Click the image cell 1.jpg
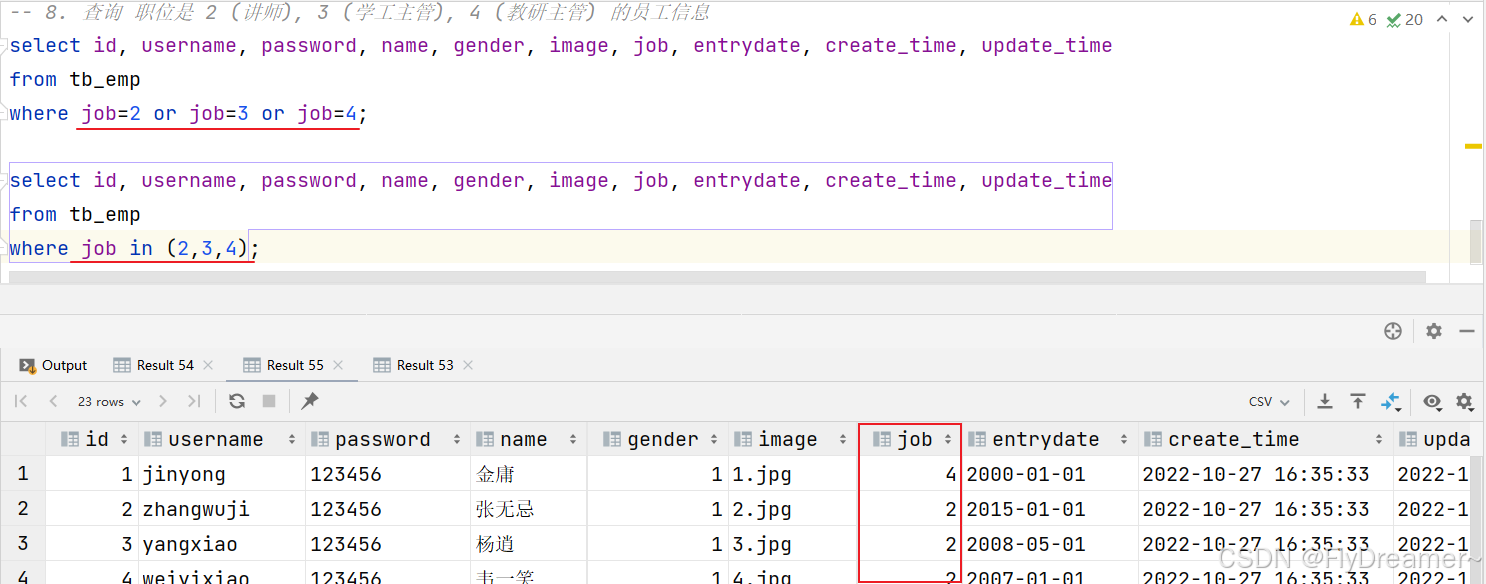This screenshot has width=1486, height=584. coord(792,474)
